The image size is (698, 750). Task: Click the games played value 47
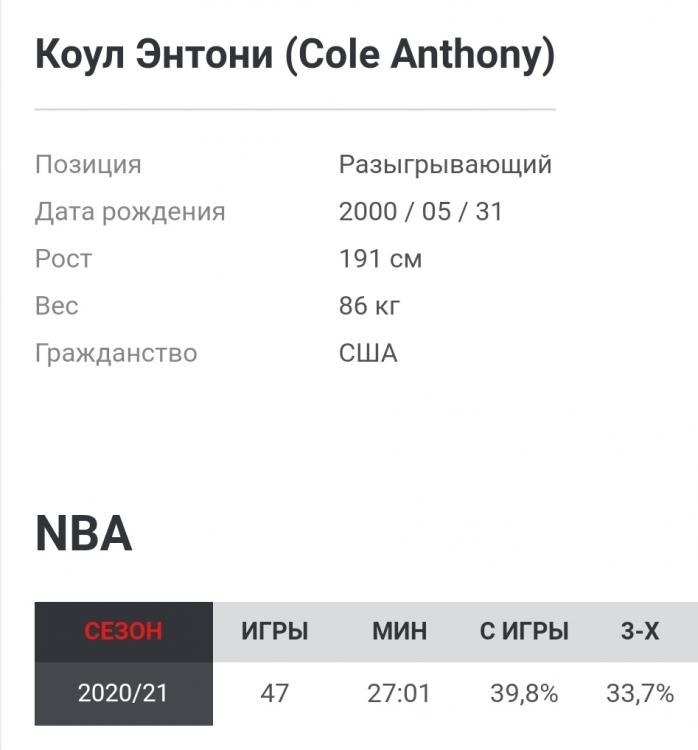(x=274, y=693)
